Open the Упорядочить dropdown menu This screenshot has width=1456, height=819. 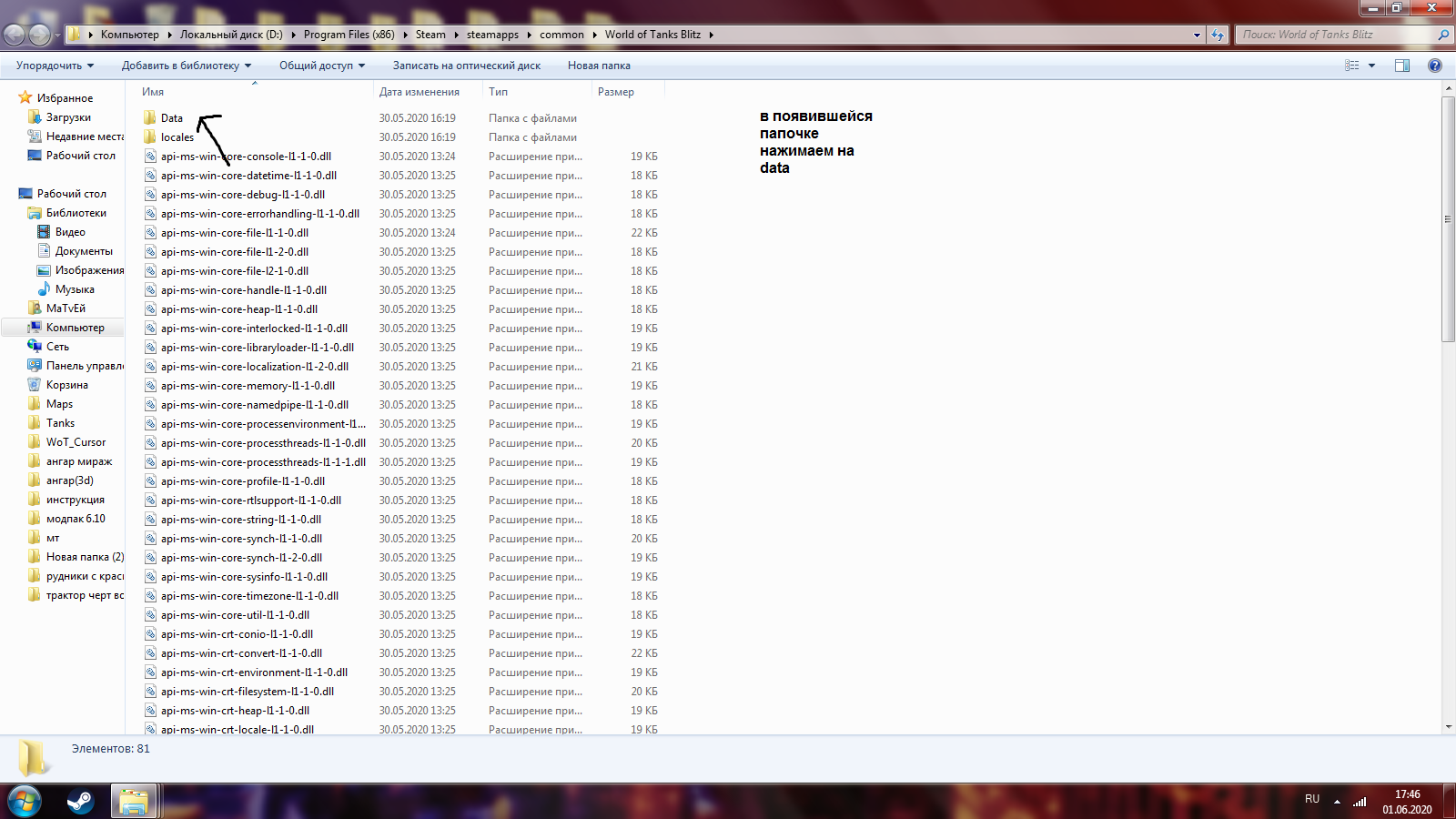(56, 66)
